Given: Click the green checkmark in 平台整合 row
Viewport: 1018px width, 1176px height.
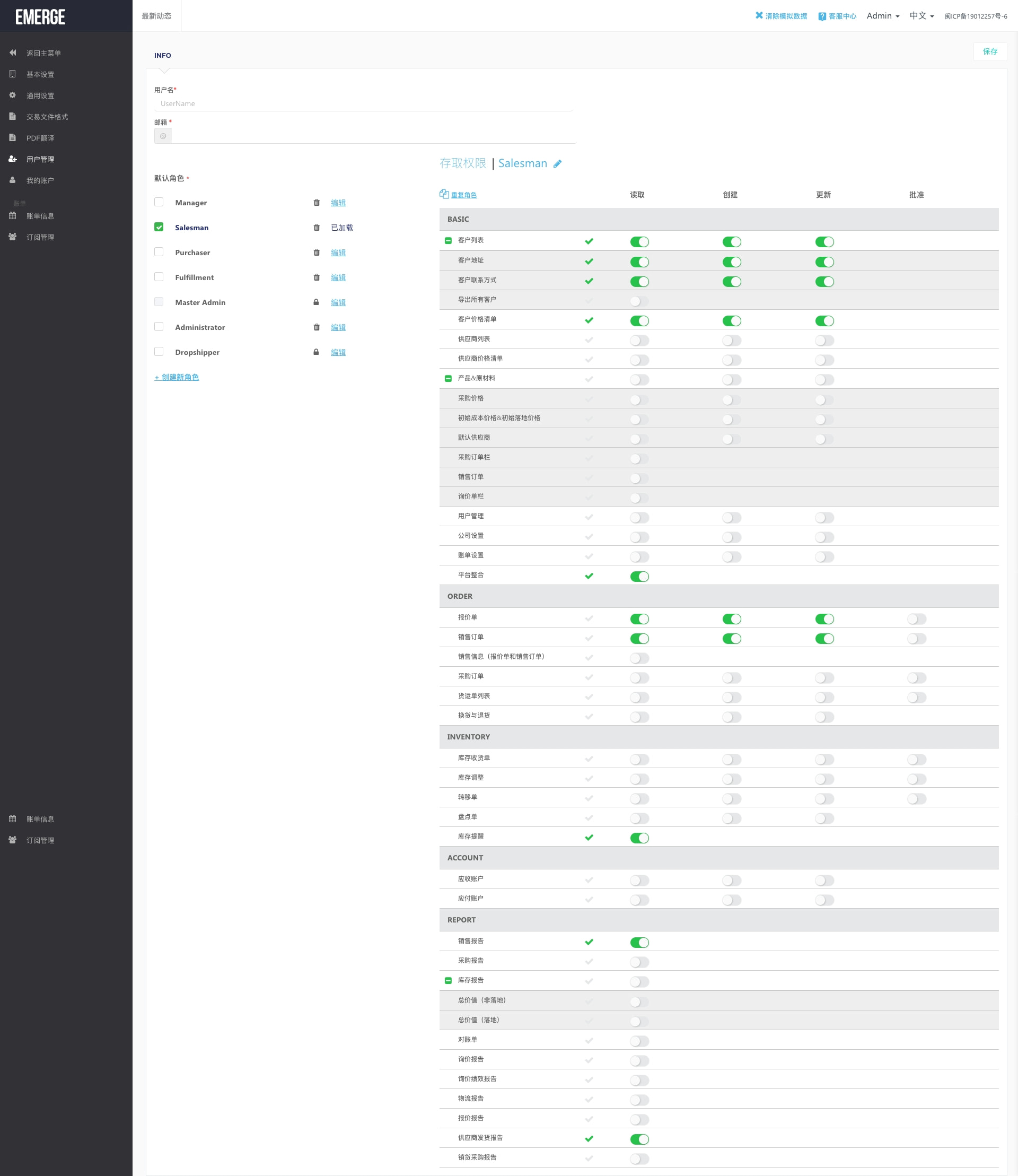Looking at the screenshot, I should click(589, 576).
